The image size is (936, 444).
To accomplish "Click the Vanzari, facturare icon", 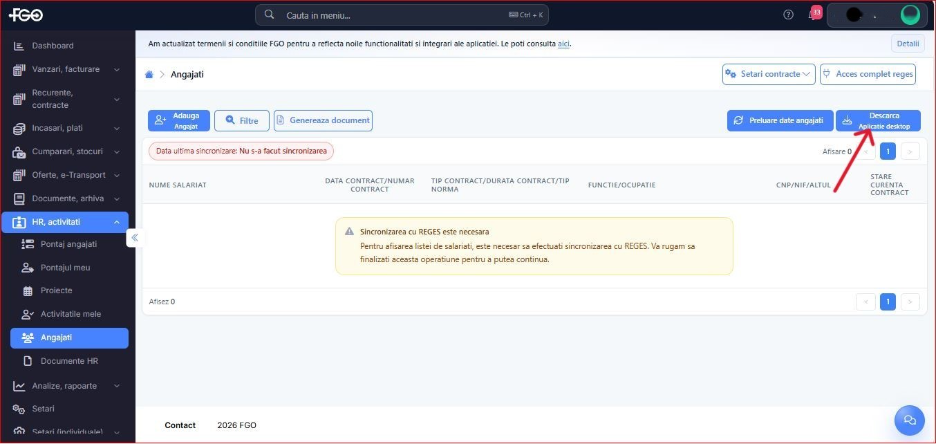I will [x=19, y=70].
